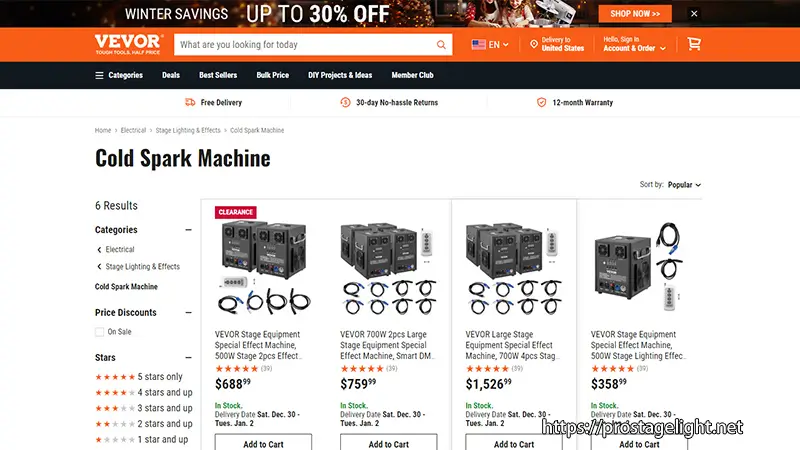
Task: Filter by 5 stars only
Action: [139, 377]
